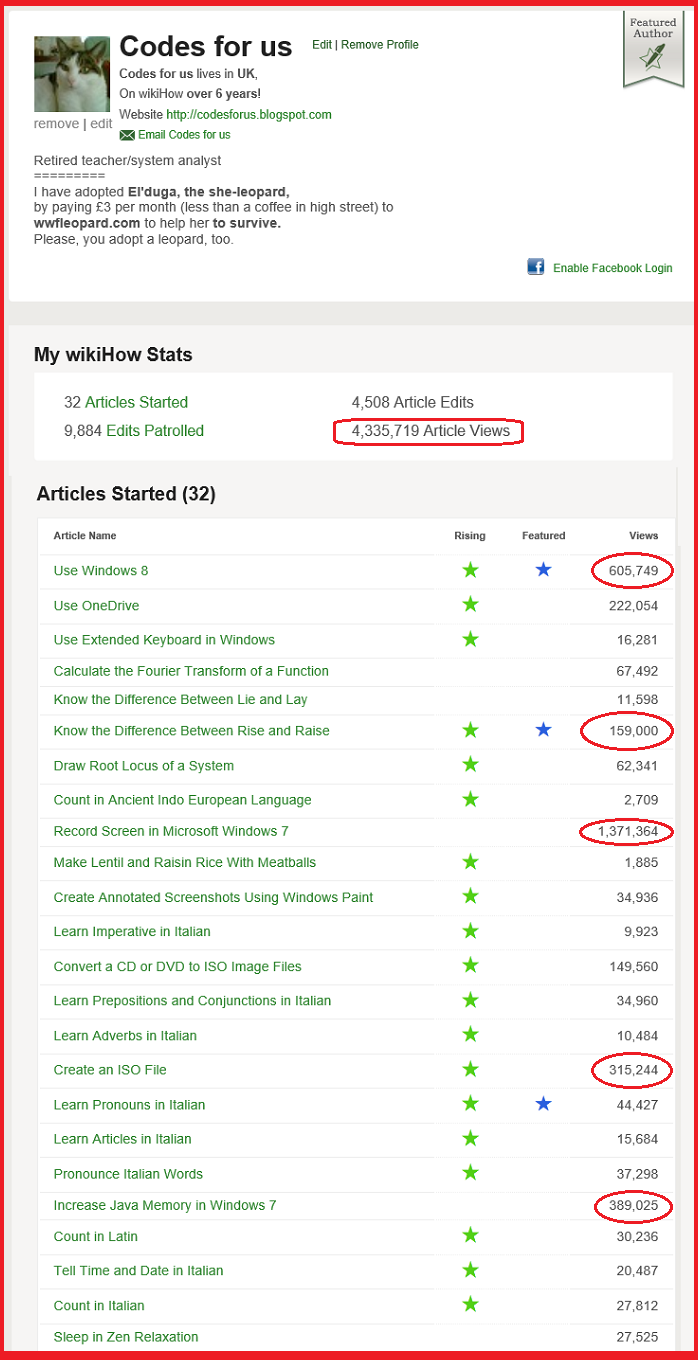The width and height of the screenshot is (698, 1360).
Task: Click the Featured column header
Action: [x=543, y=536]
